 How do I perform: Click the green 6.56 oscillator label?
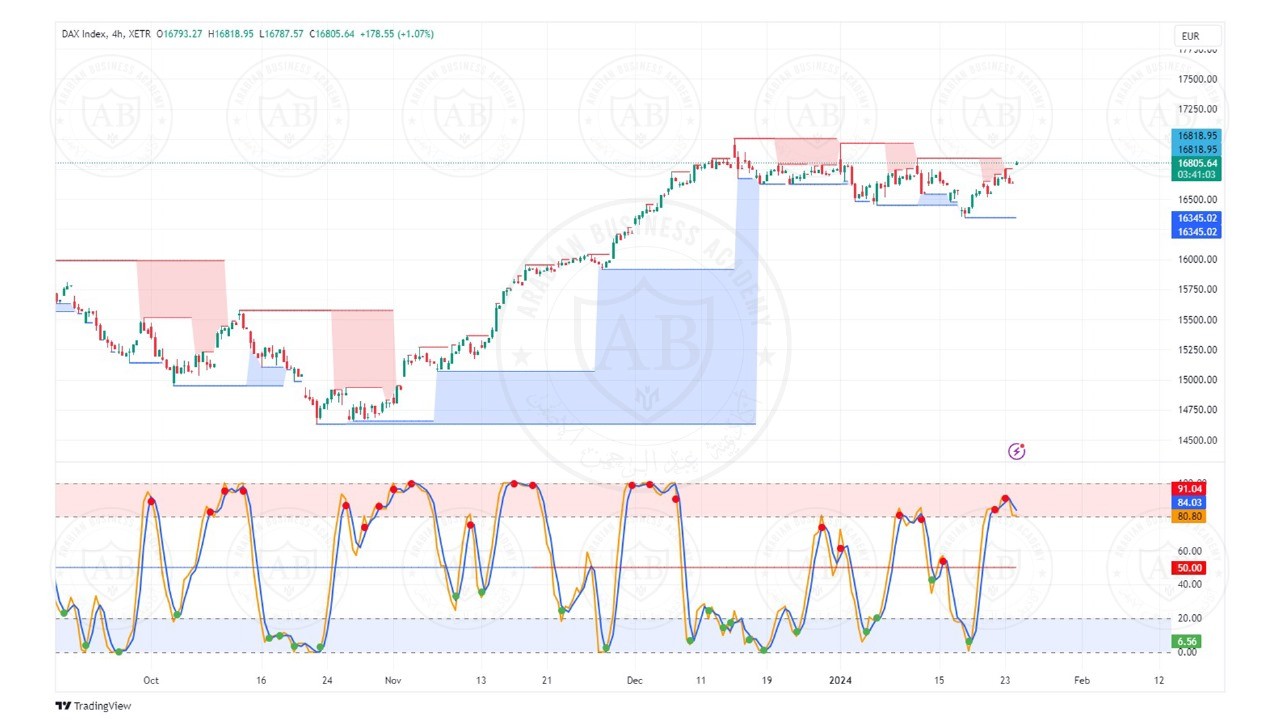click(x=1187, y=641)
